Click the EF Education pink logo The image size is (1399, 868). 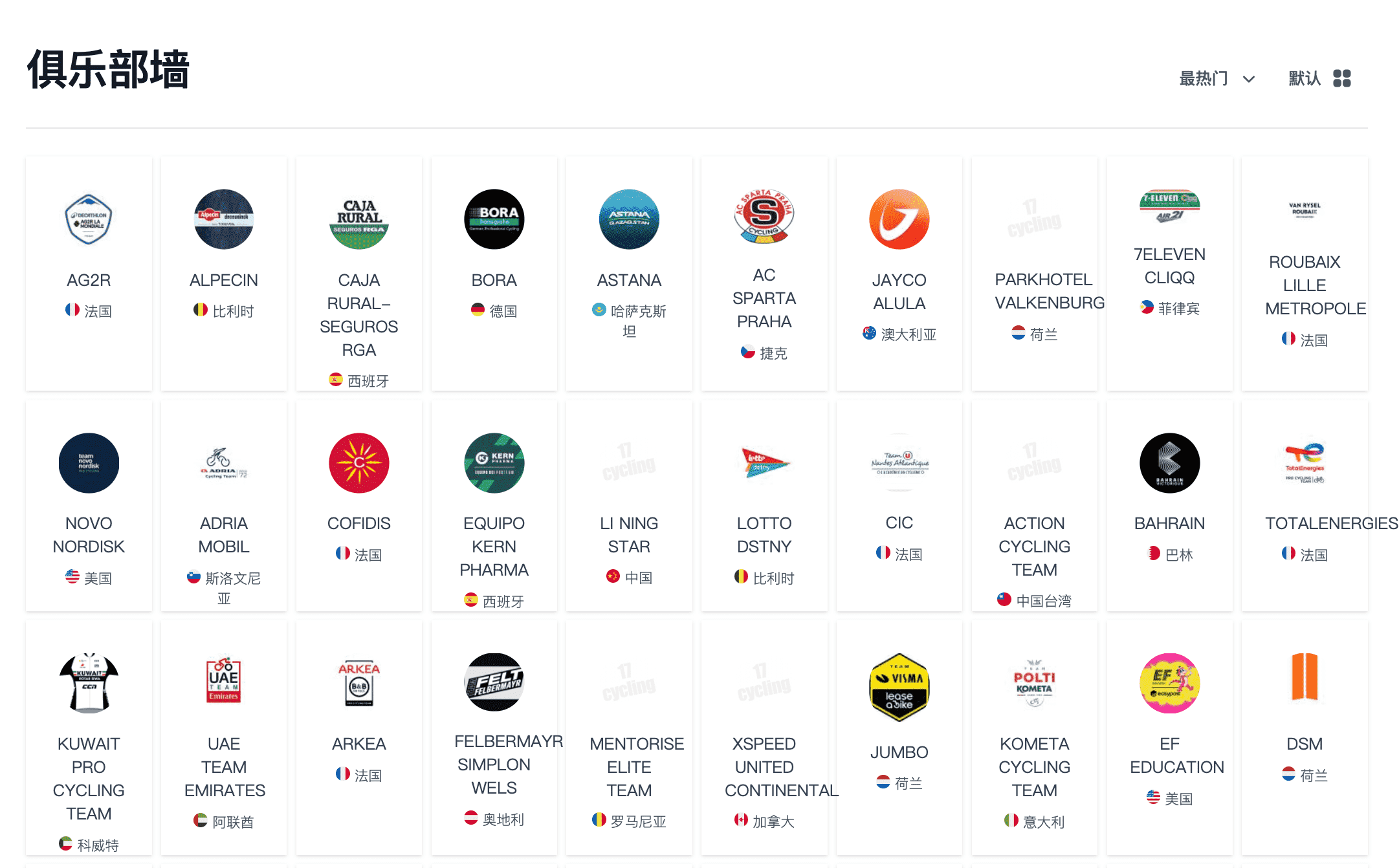(1169, 683)
